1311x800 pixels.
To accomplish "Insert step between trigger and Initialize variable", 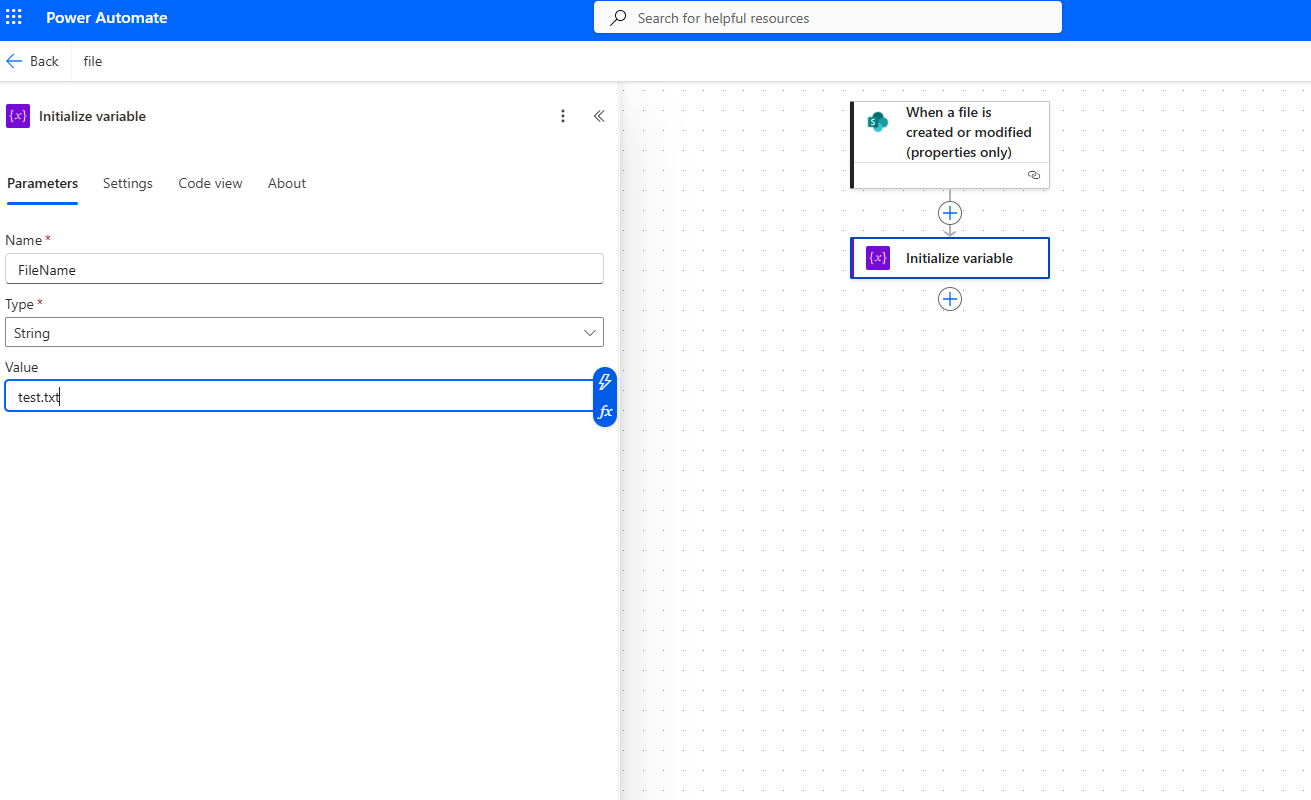I will 950,213.
